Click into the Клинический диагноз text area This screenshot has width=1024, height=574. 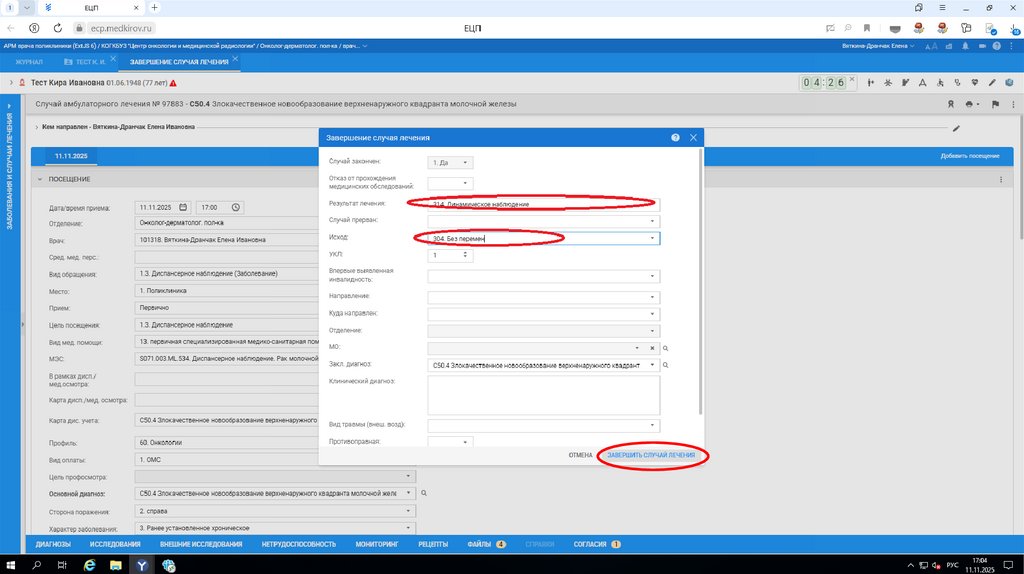tap(543, 395)
